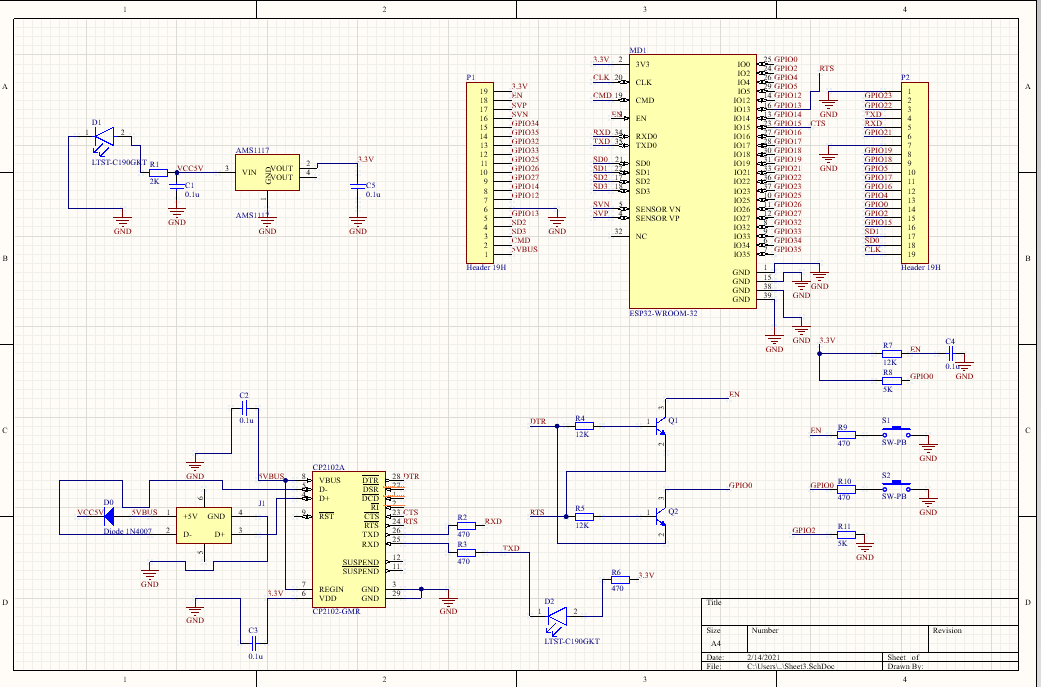The image size is (1041, 687).
Task: Select the ESP32-WROOM-32 module body
Action: tap(693, 182)
